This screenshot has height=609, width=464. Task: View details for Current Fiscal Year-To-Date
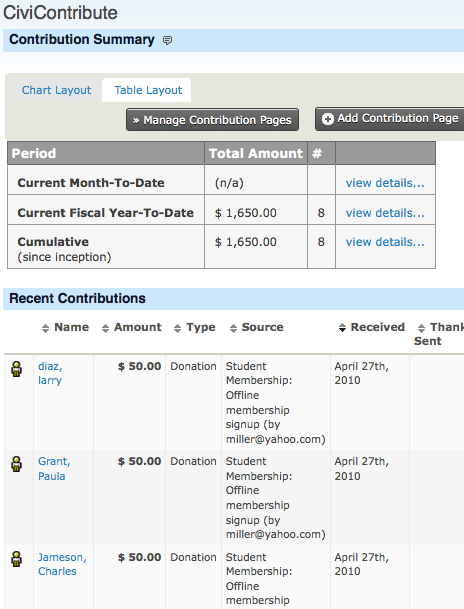coord(385,213)
